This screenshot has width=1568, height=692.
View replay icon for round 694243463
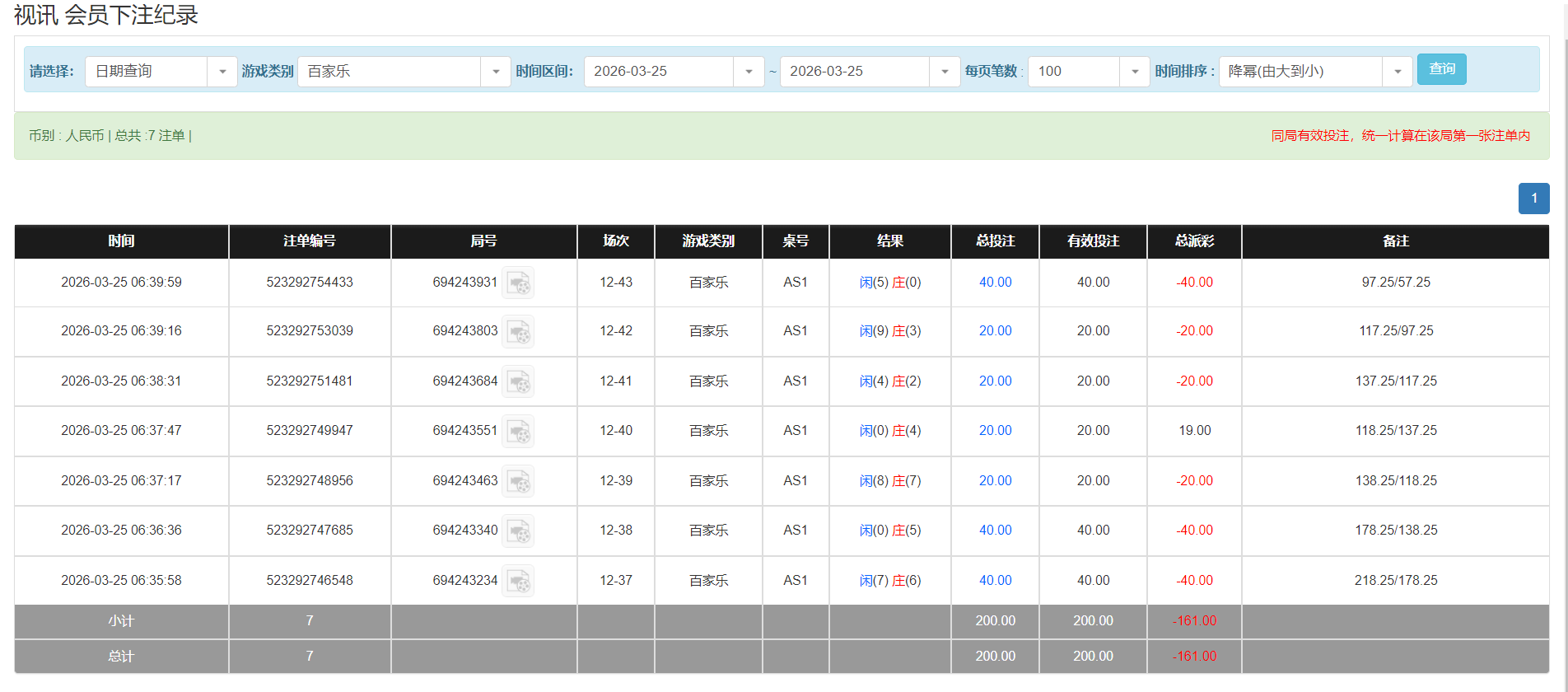tap(518, 481)
